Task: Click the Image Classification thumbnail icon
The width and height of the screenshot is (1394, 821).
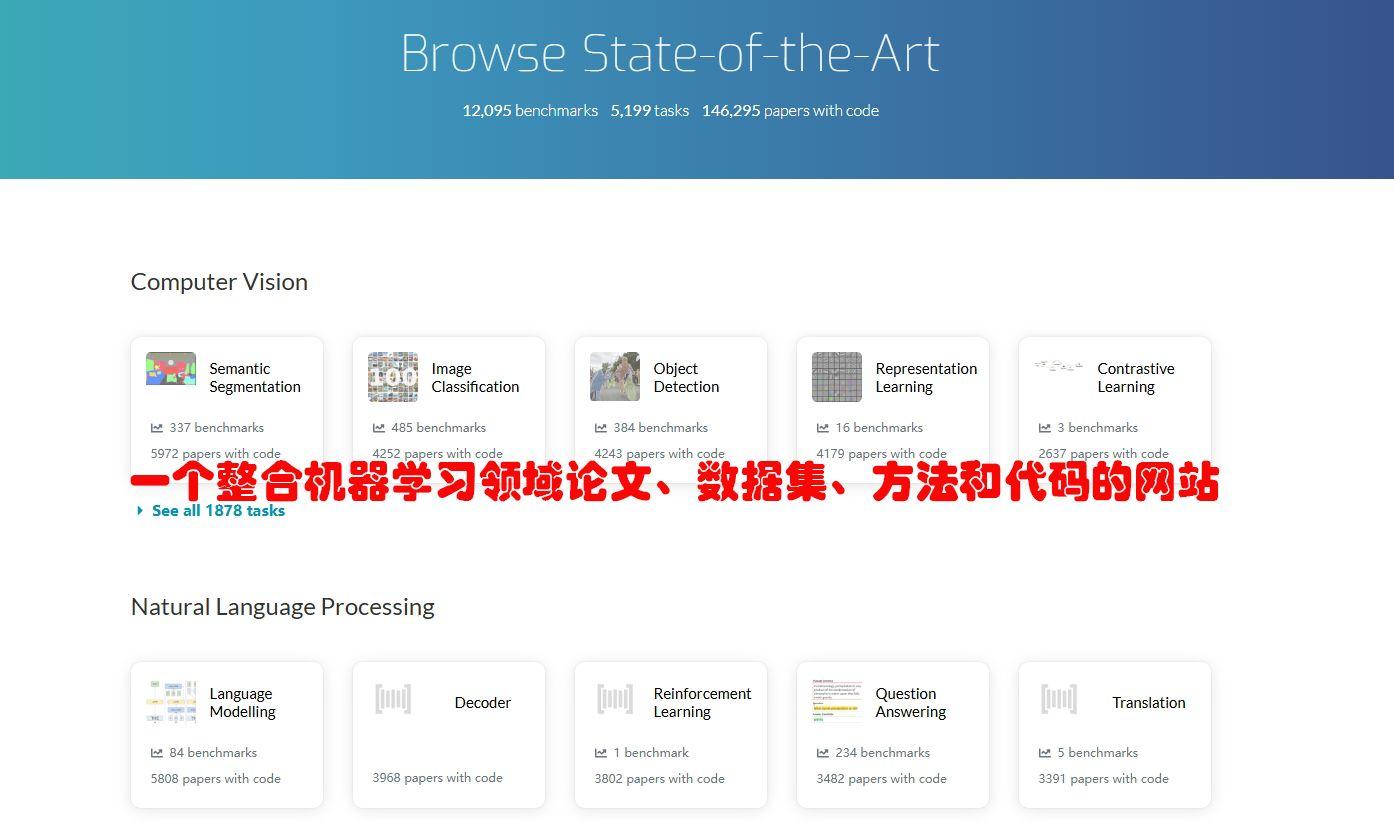Action: (393, 377)
